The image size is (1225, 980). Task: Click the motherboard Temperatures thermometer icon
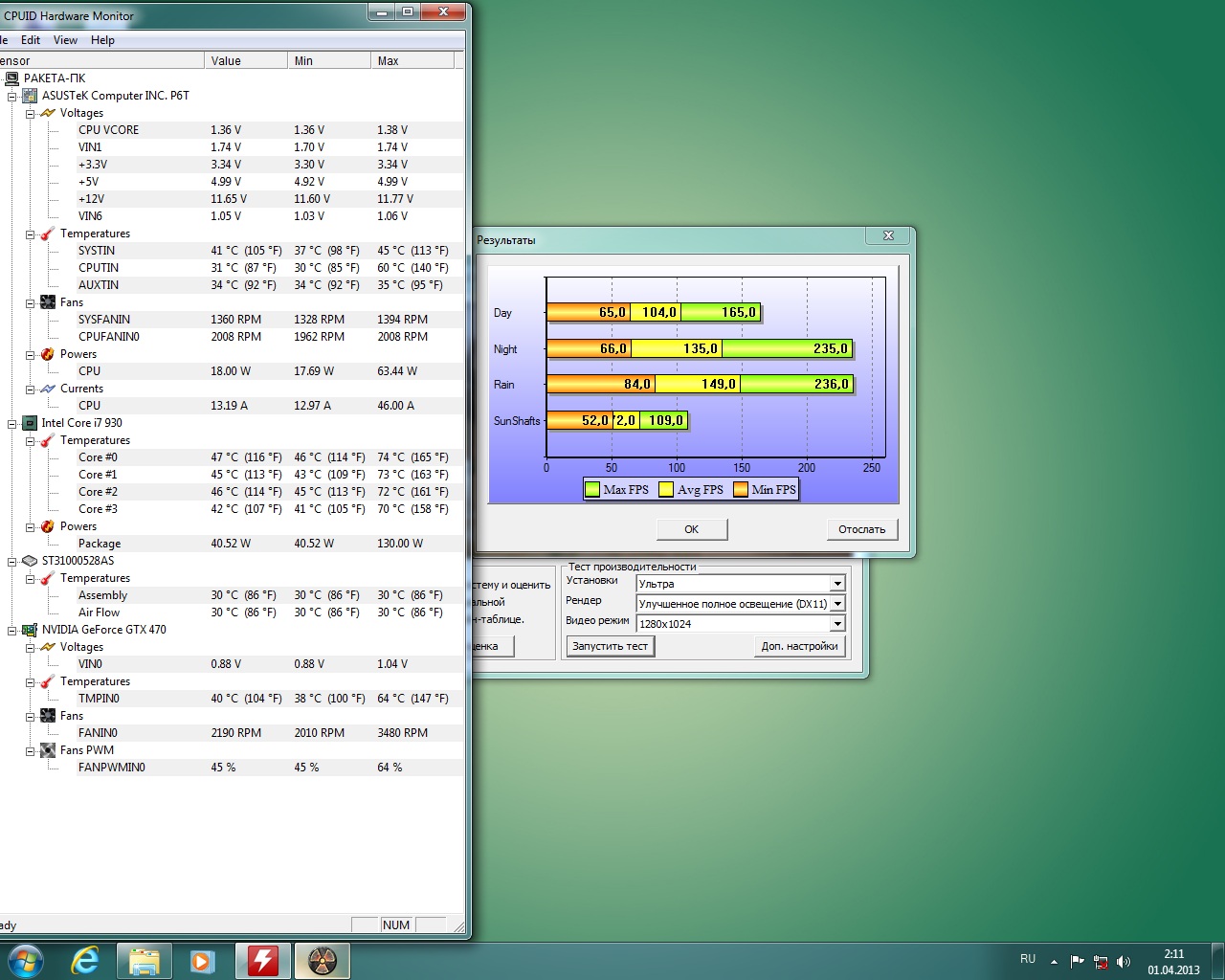[48, 234]
